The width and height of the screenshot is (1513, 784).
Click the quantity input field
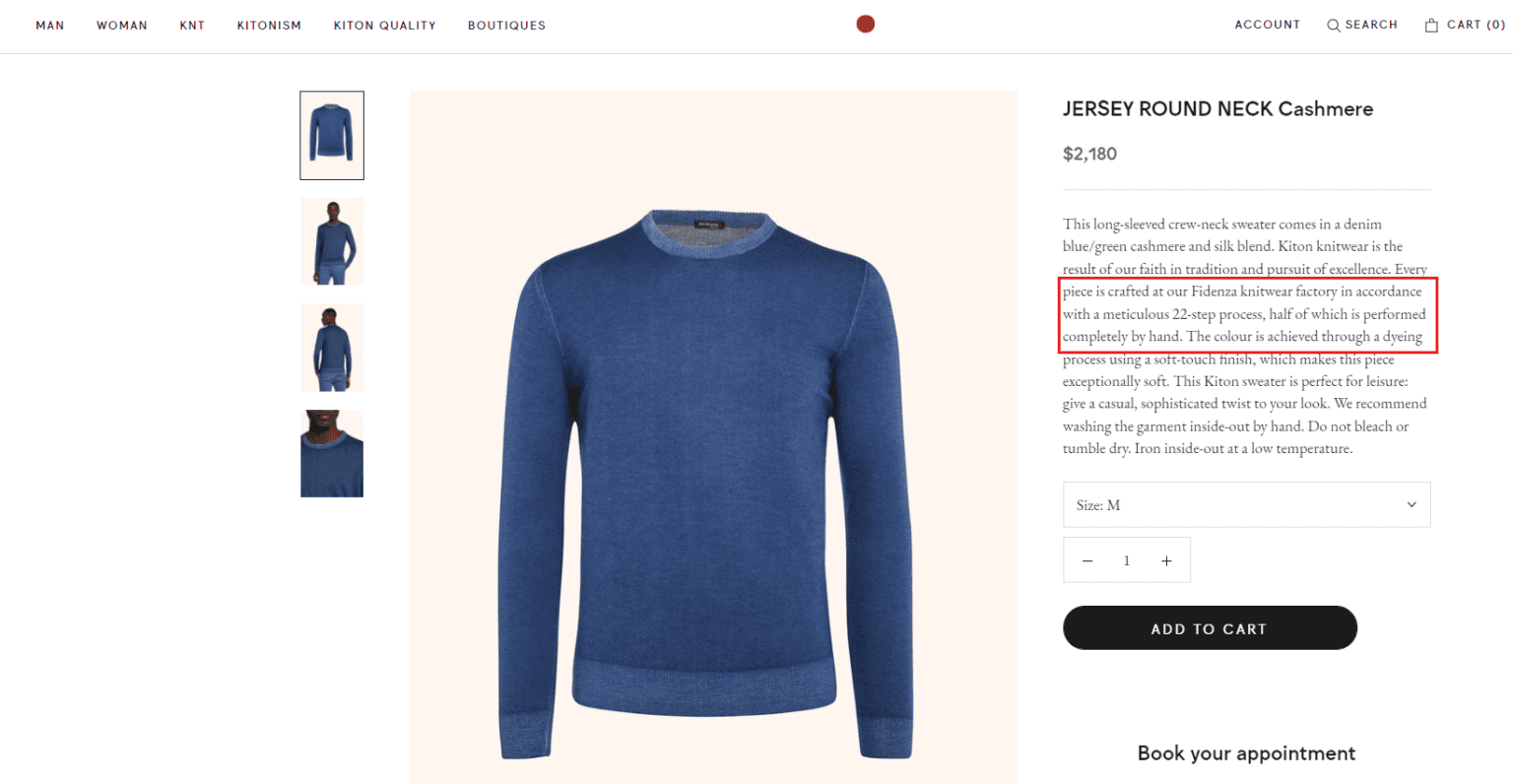(x=1127, y=559)
